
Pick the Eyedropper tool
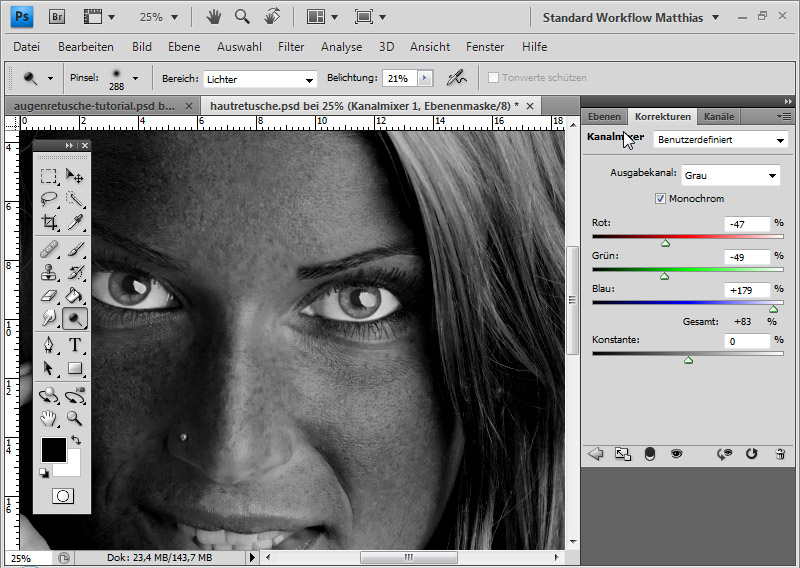pyautogui.click(x=75, y=223)
